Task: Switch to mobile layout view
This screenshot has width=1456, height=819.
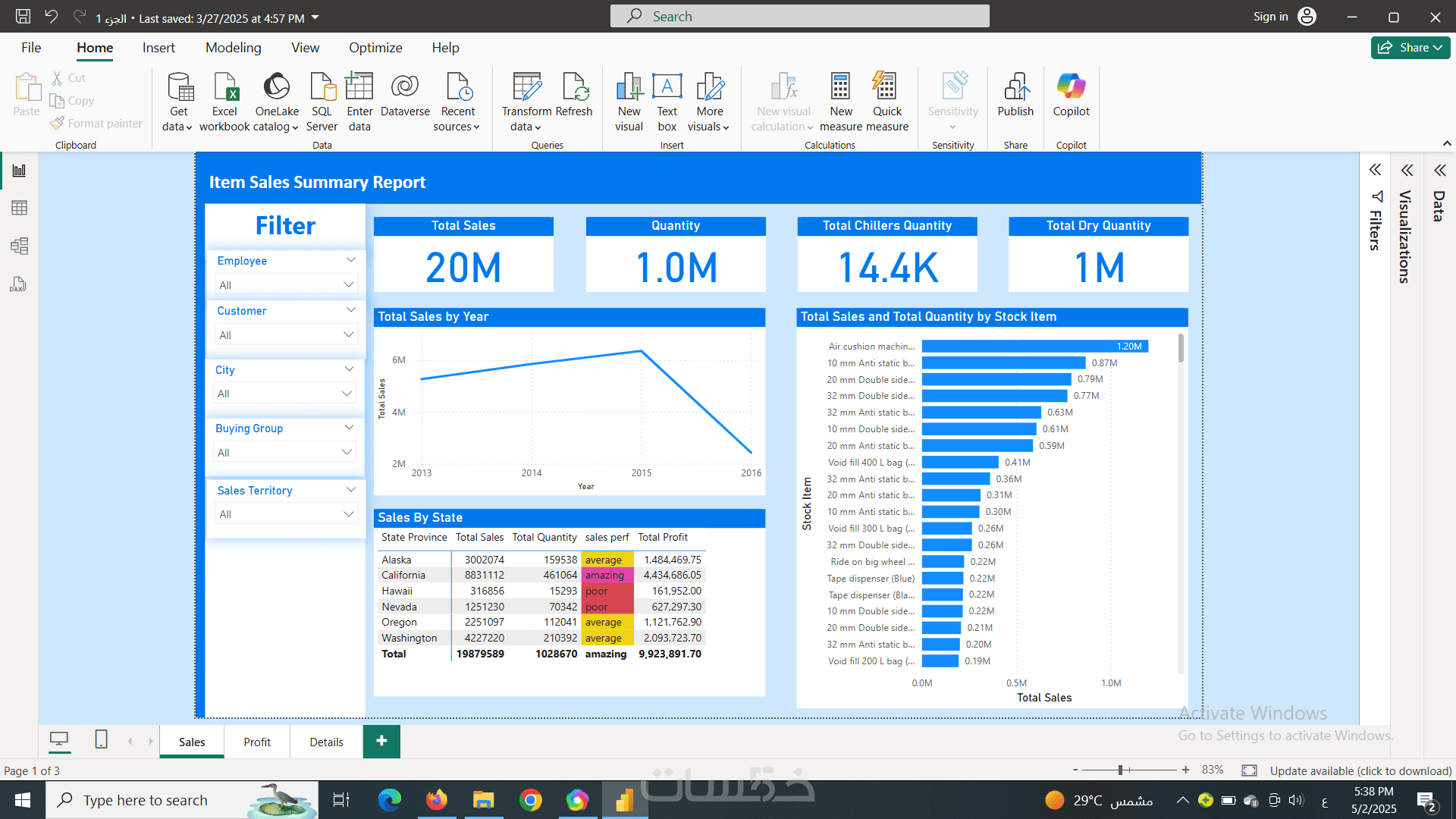Action: 101,740
